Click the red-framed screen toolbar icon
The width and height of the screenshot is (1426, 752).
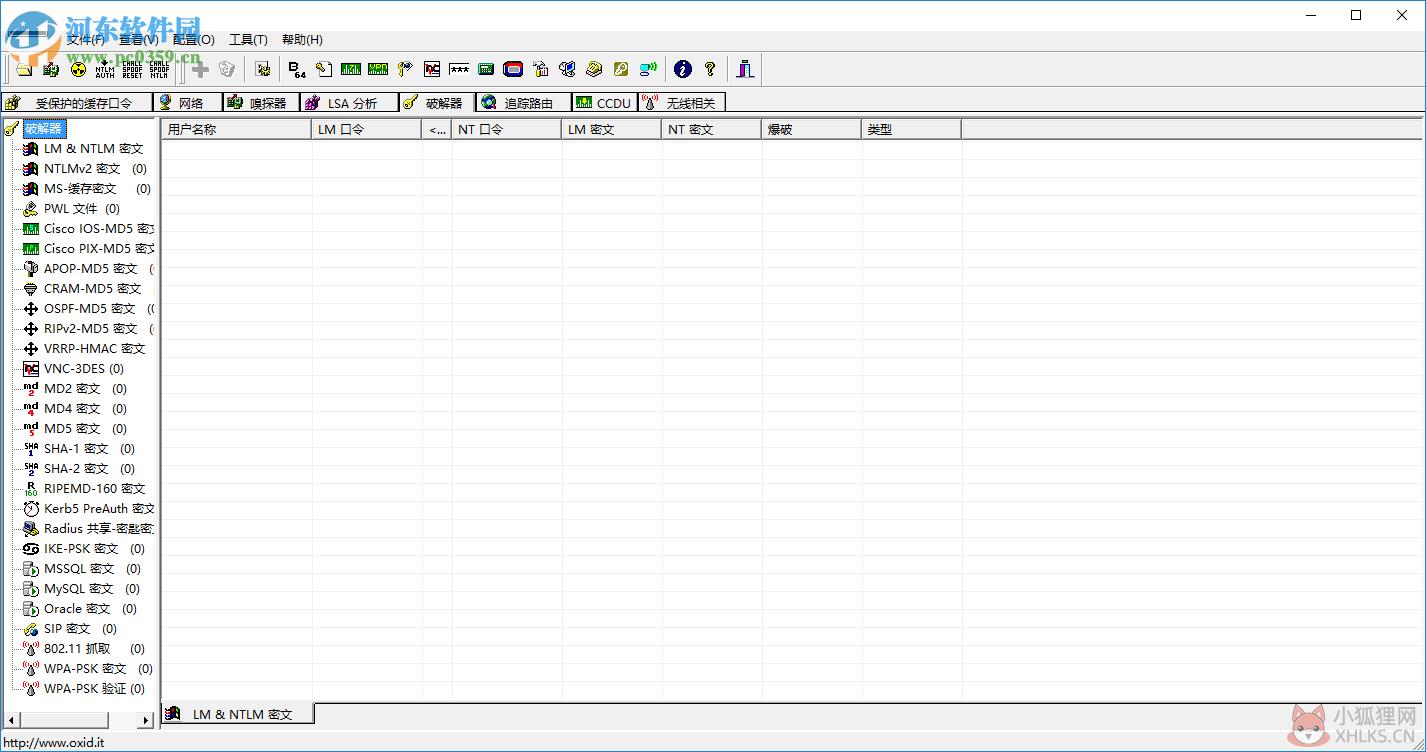click(x=513, y=69)
